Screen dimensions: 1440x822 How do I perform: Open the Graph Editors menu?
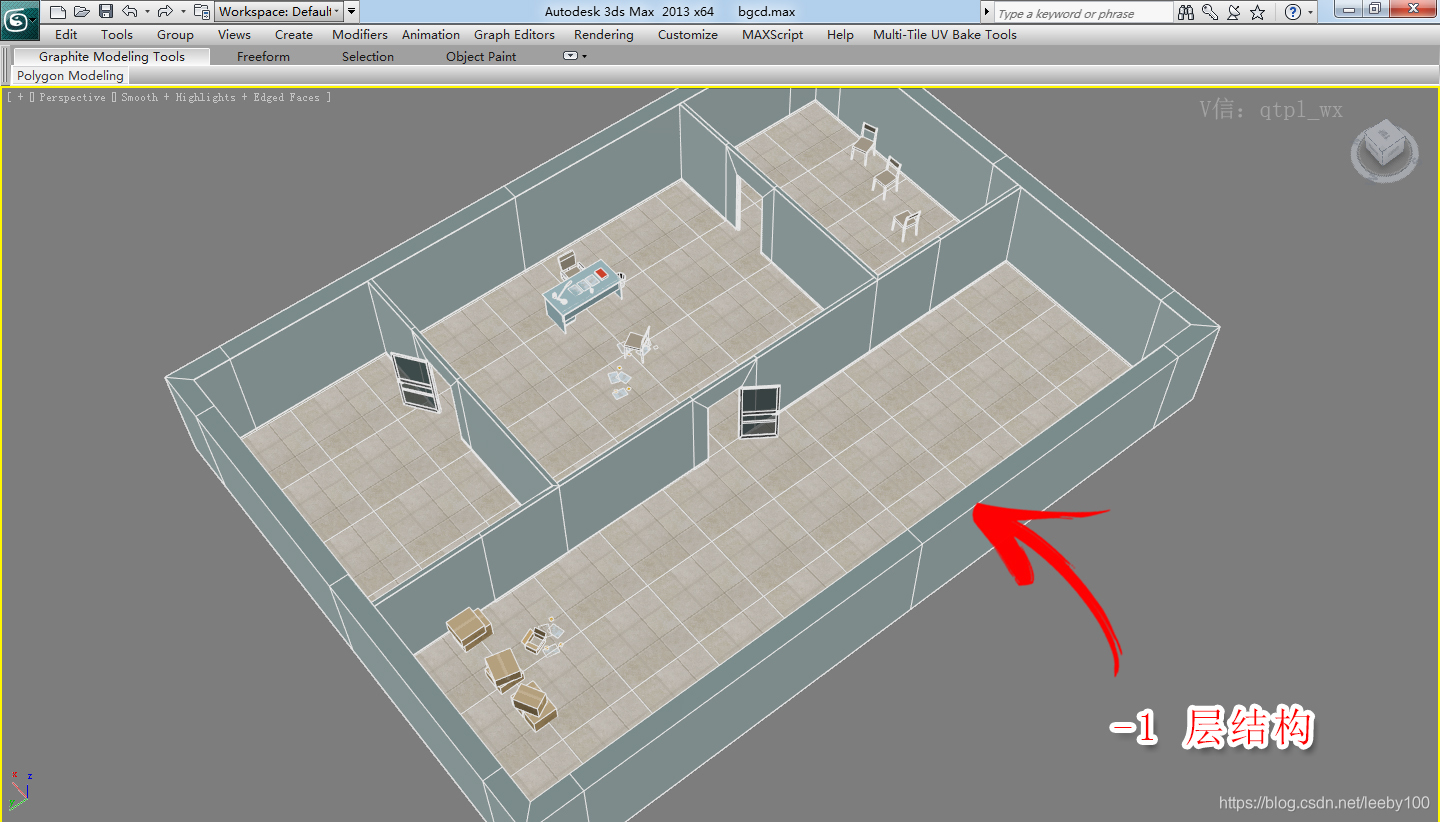pyautogui.click(x=514, y=34)
